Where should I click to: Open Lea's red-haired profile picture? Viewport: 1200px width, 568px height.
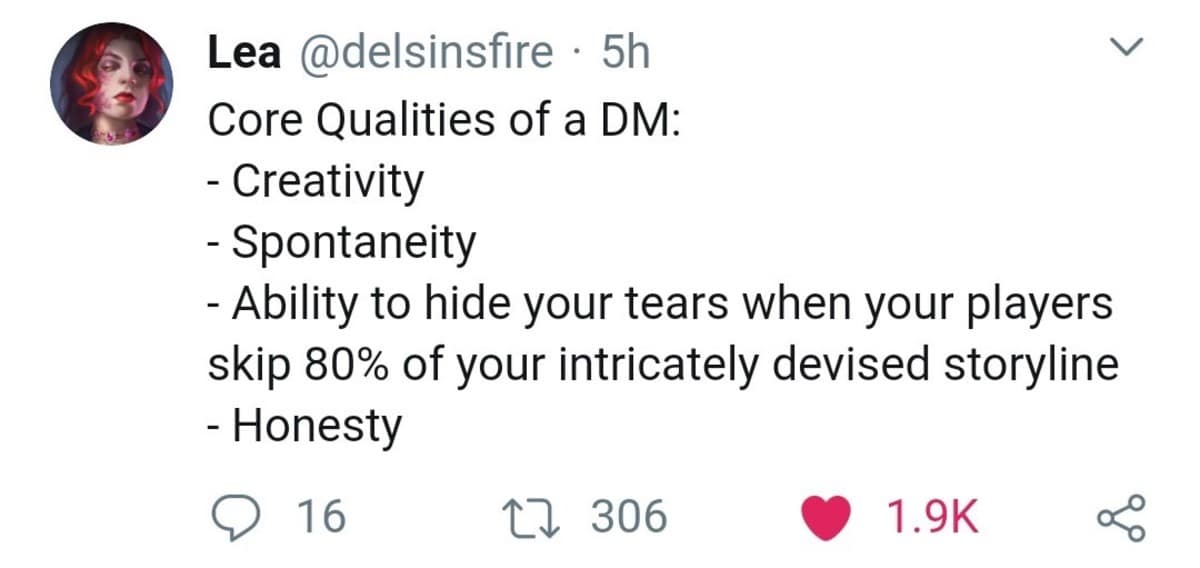[111, 85]
